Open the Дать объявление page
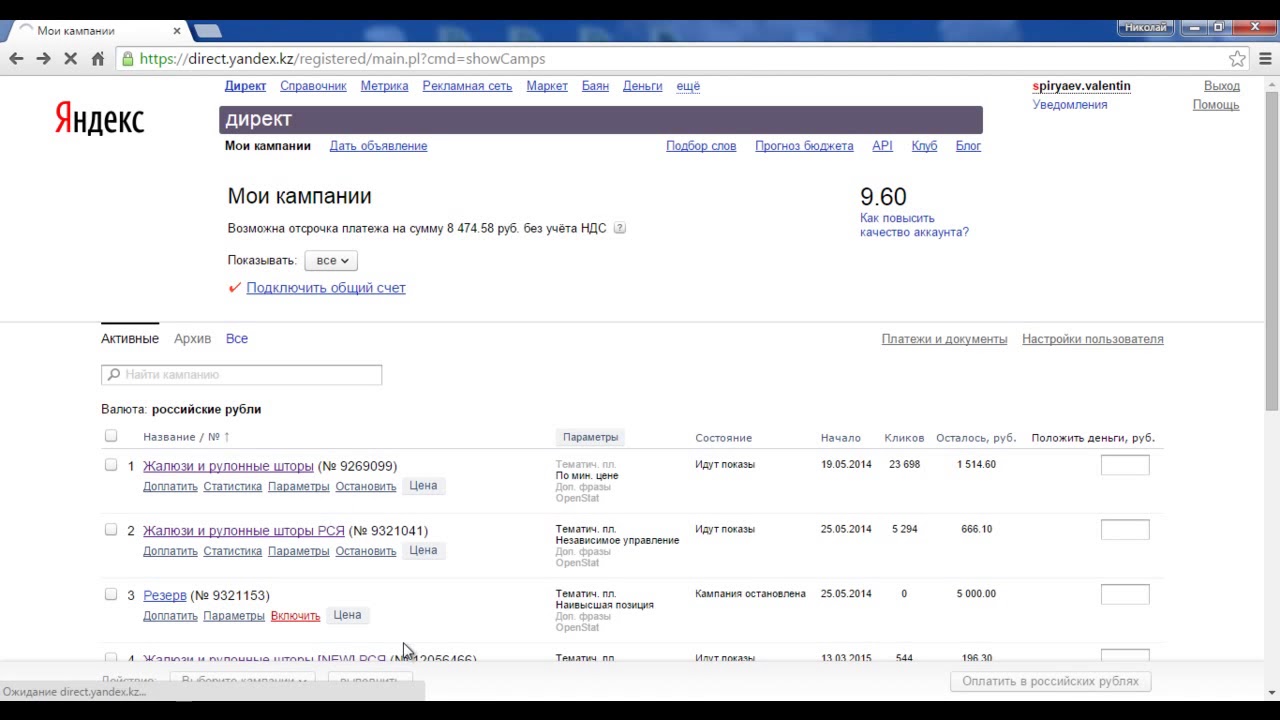 378,146
